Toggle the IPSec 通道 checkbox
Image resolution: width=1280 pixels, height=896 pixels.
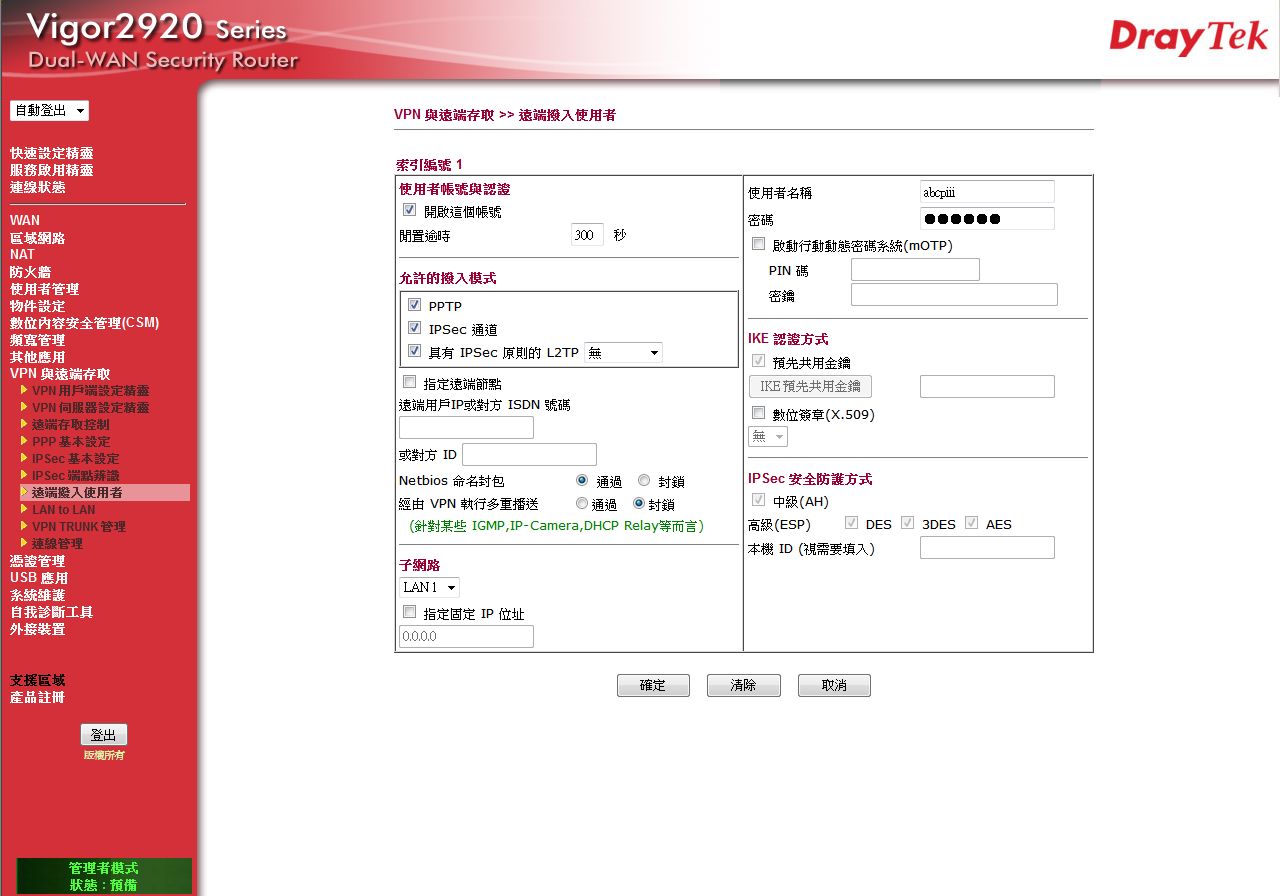click(414, 328)
